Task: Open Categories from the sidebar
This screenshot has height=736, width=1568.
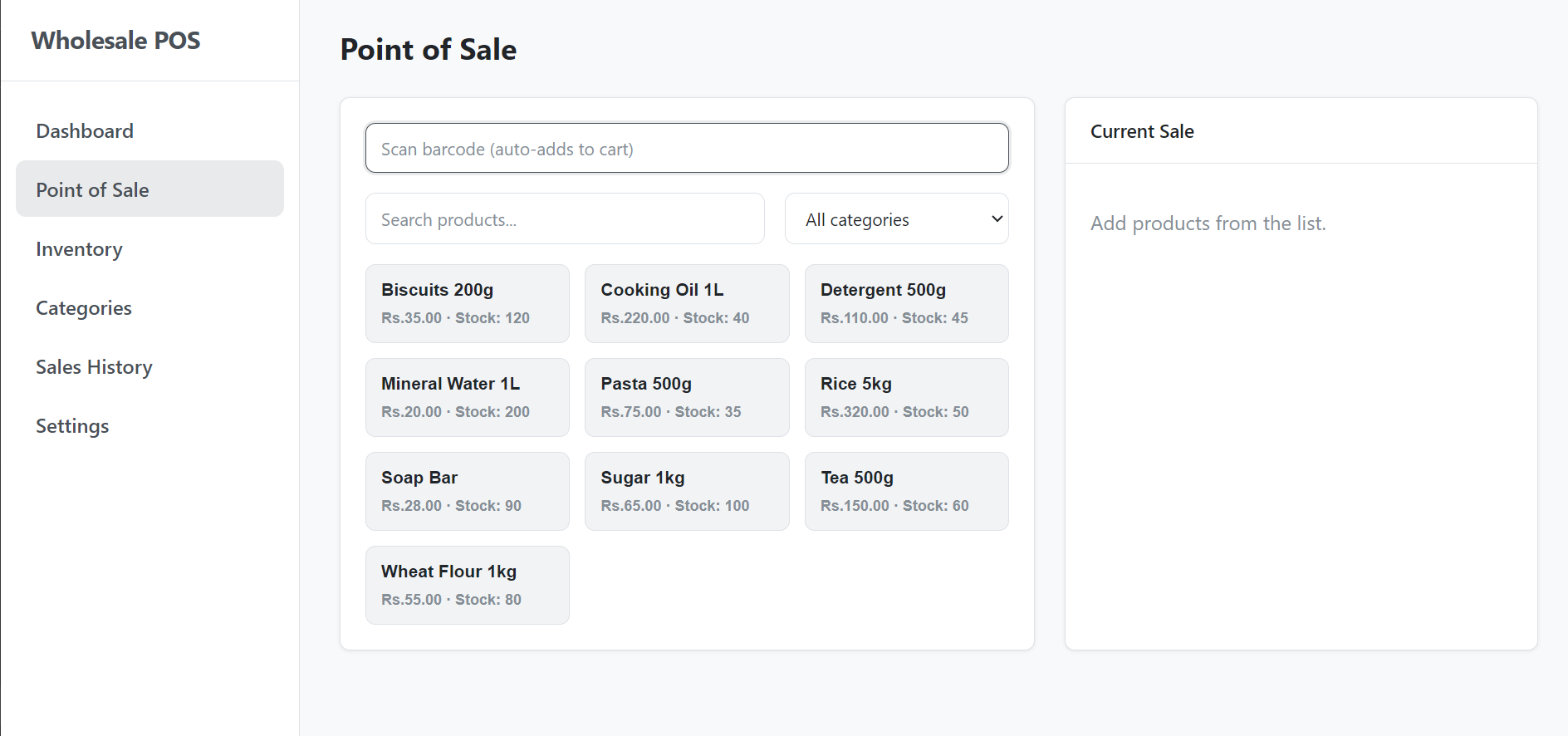Action: point(149,308)
